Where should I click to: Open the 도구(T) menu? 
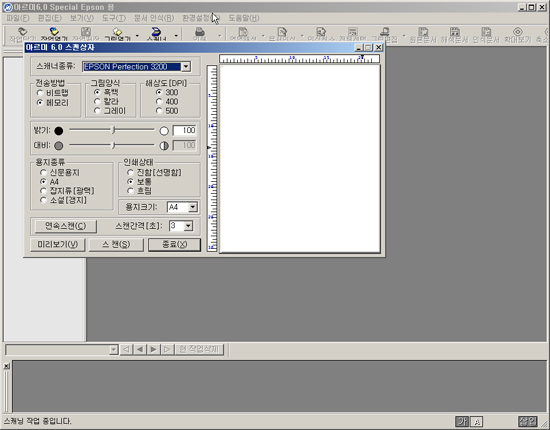114,18
